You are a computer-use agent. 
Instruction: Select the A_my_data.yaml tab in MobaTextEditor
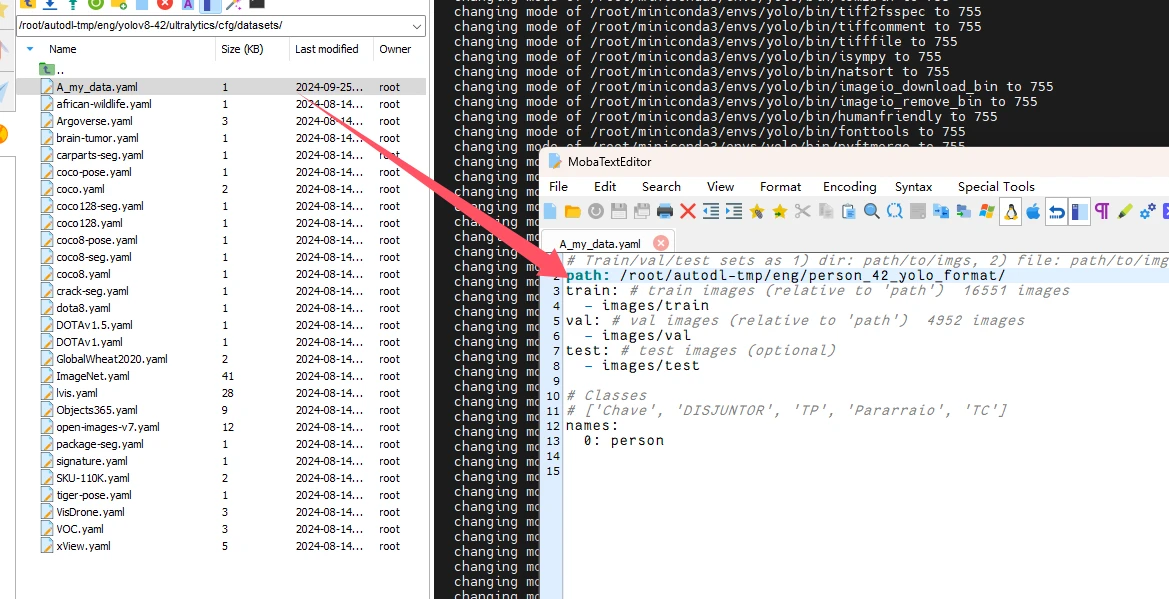pos(599,244)
